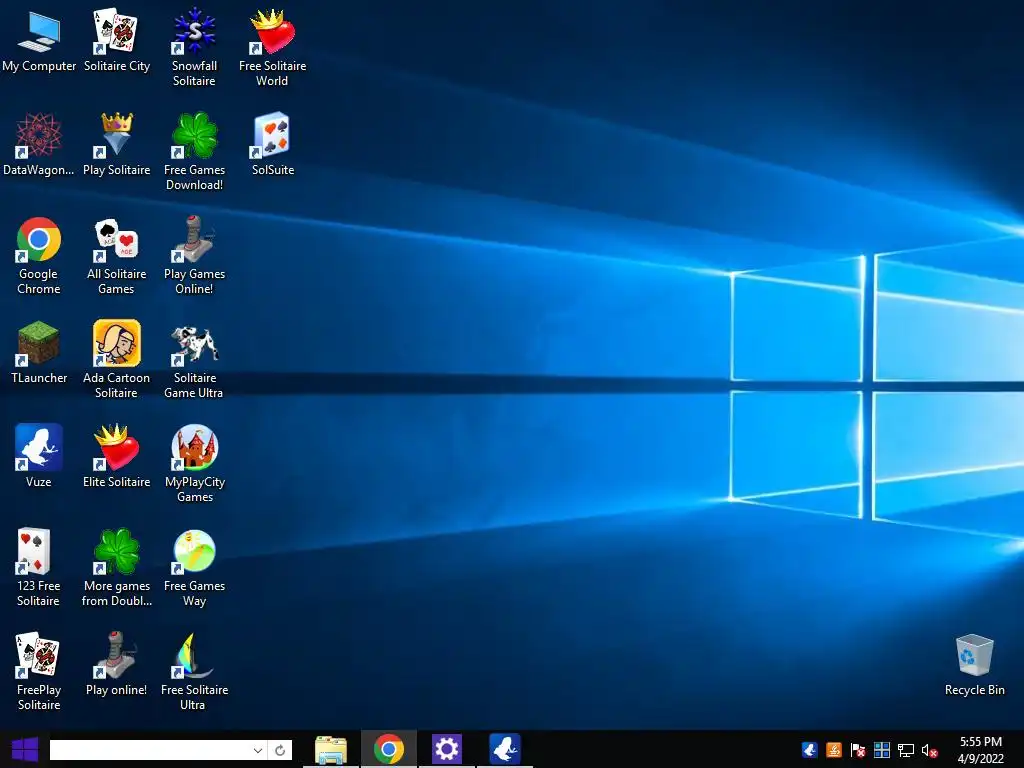The width and height of the screenshot is (1024, 768).
Task: Click Free Games Download! clover icon
Action: pos(195,135)
